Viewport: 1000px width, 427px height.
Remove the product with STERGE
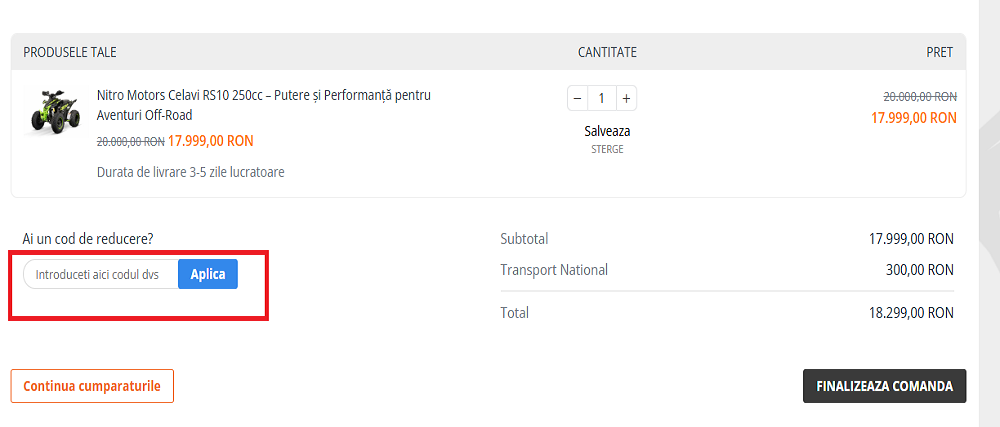[607, 149]
